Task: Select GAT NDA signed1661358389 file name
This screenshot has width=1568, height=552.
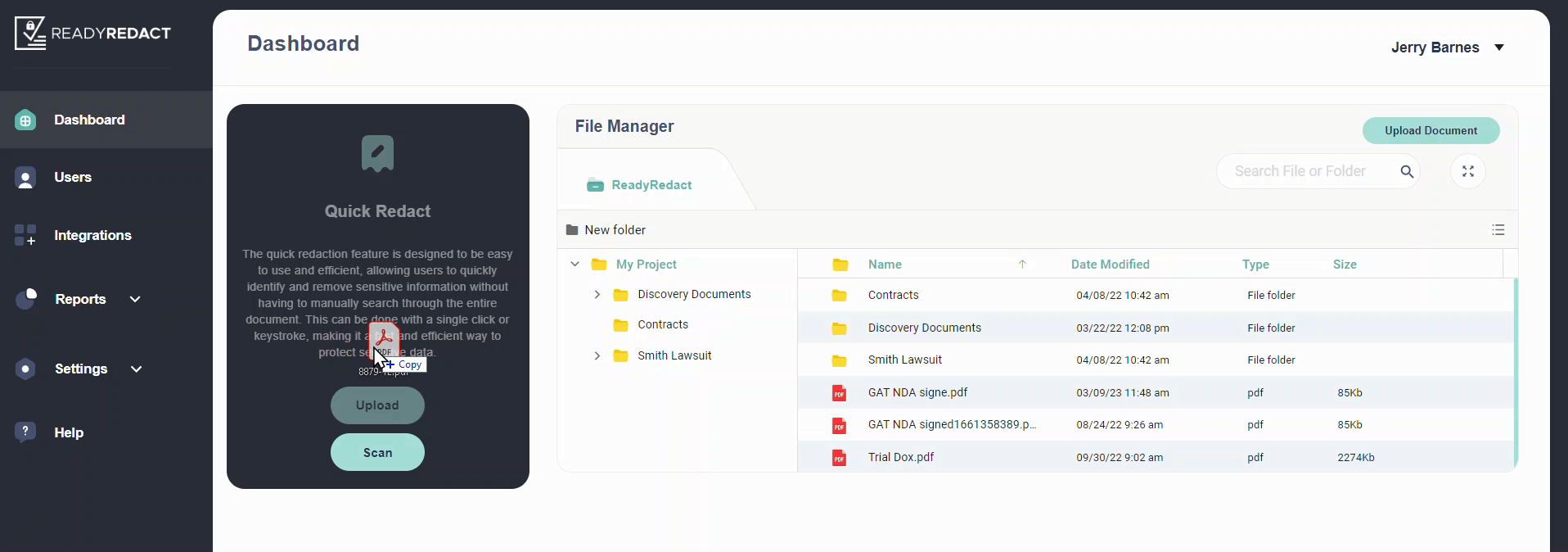Action: coord(952,424)
